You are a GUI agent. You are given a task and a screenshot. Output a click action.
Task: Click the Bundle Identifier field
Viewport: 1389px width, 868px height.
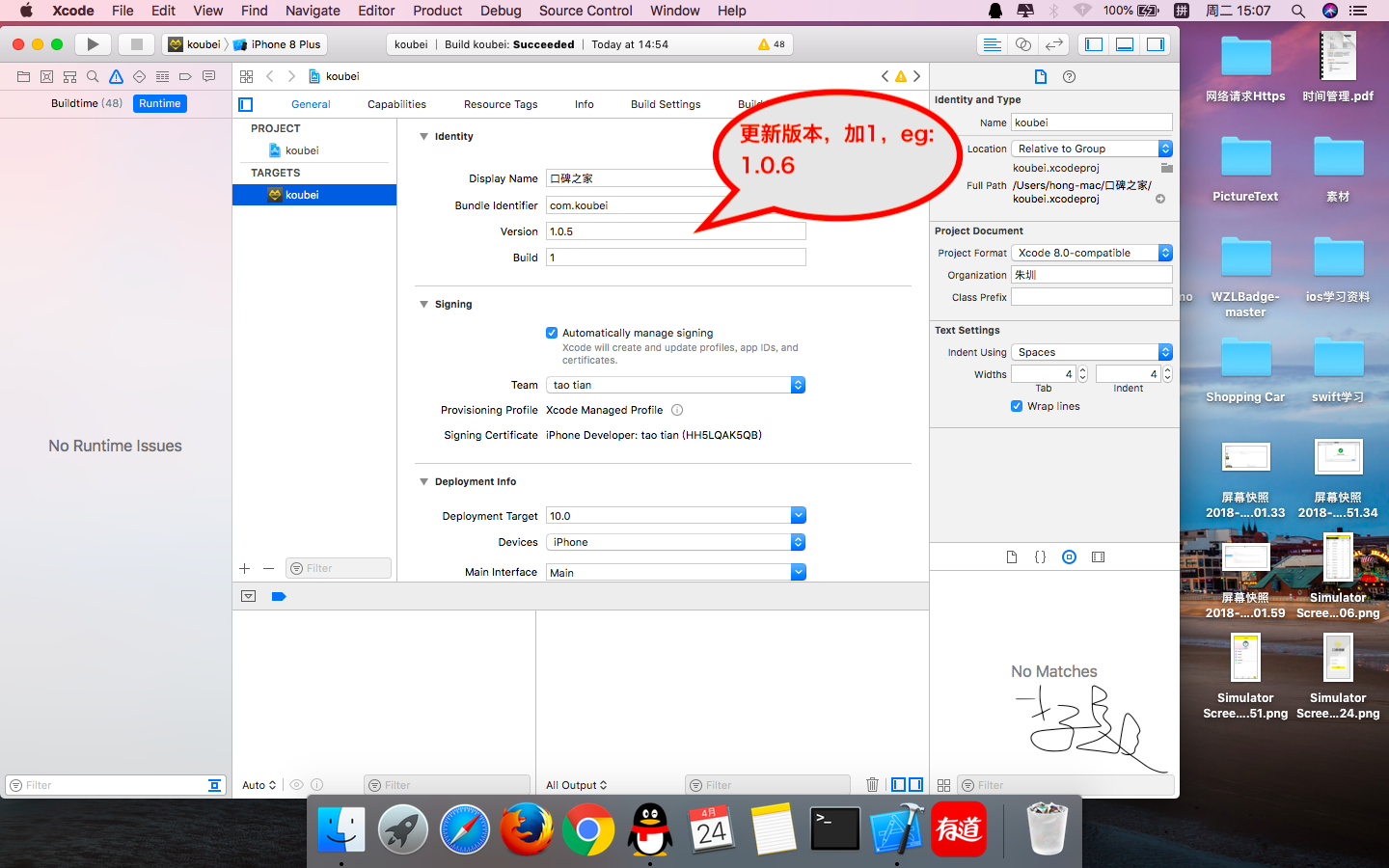(x=675, y=205)
